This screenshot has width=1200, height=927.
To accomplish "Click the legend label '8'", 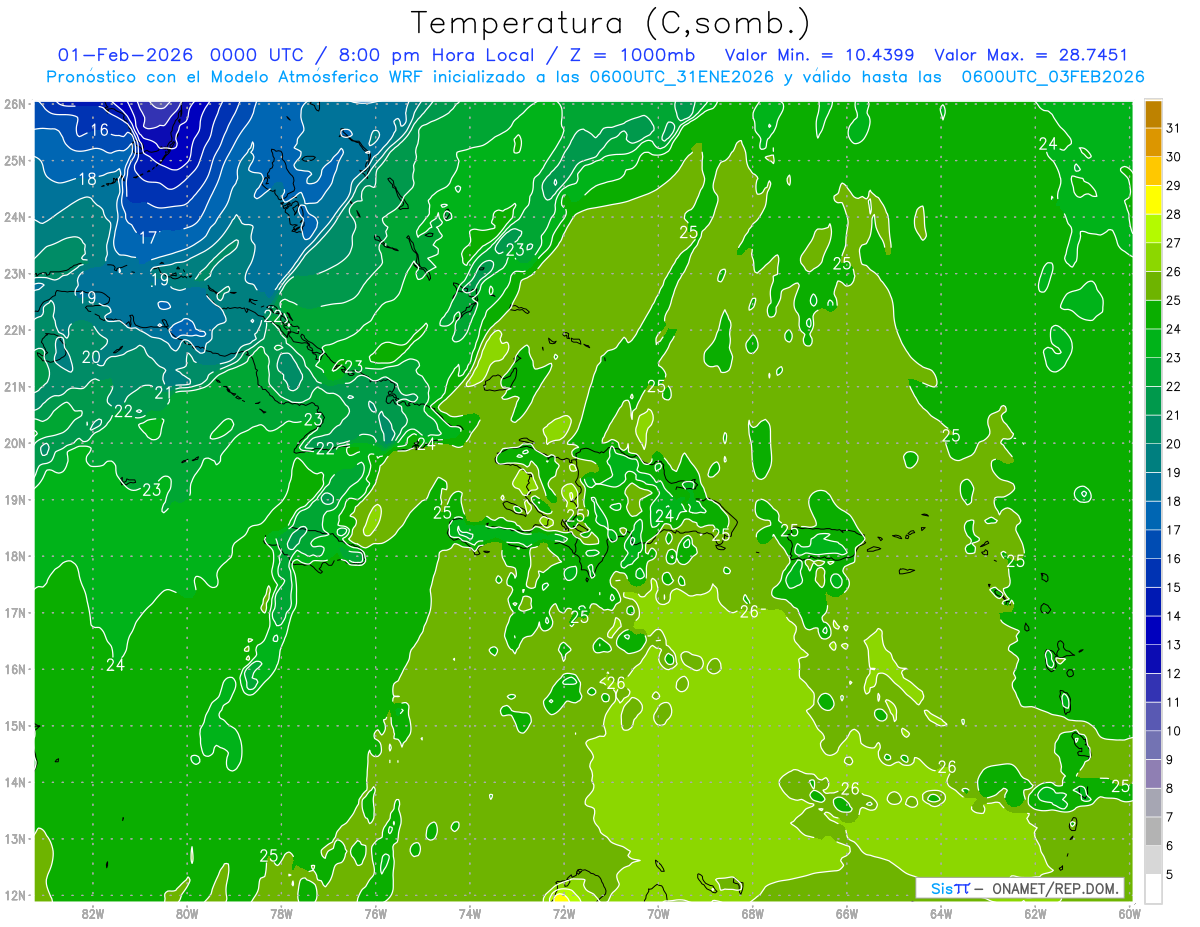I will point(1170,789).
